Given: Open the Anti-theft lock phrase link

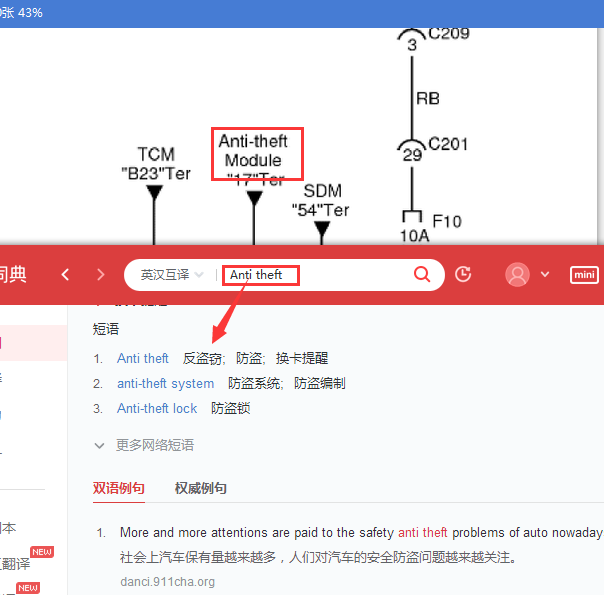Looking at the screenshot, I should (157, 408).
